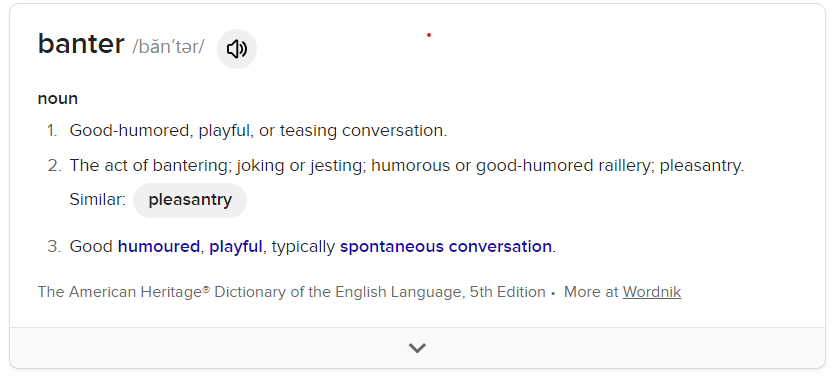Click the phonetic spelling /băn′tər/
This screenshot has height=376, width=833.
coord(168,47)
